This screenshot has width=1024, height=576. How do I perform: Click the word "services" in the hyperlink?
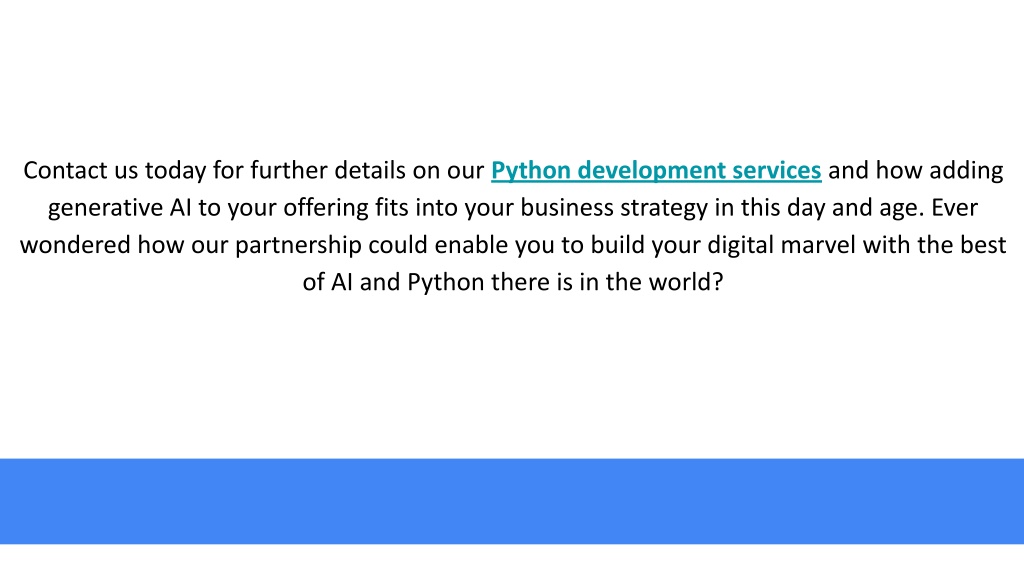(776, 170)
